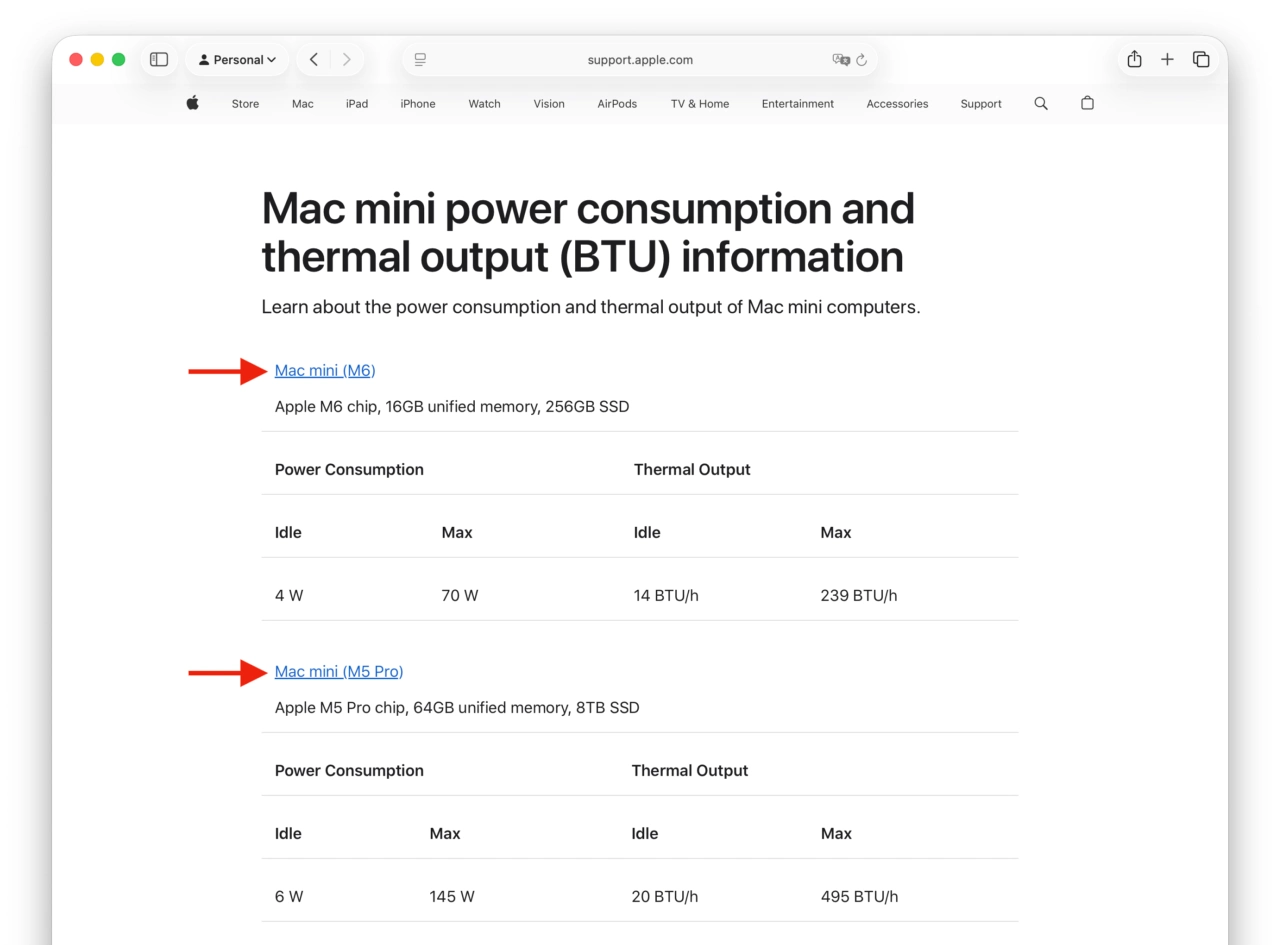
Task: Select the "4 W" idle power cell
Action: [x=289, y=596]
